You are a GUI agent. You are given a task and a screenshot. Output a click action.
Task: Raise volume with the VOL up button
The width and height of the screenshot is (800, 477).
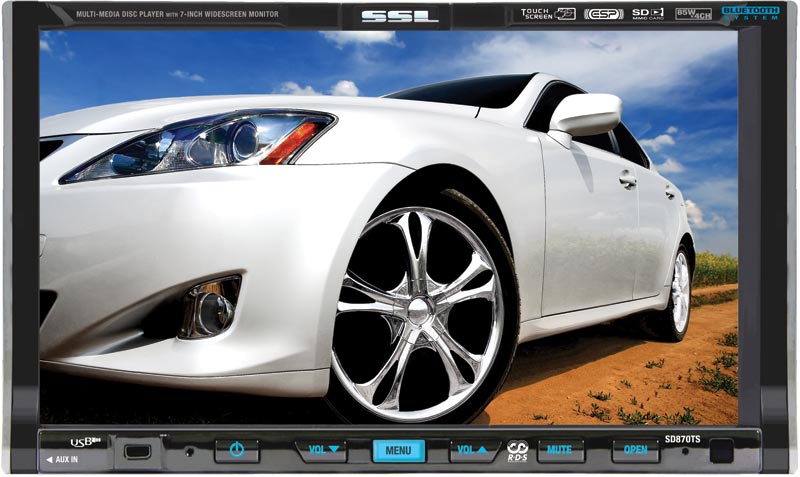[475, 450]
